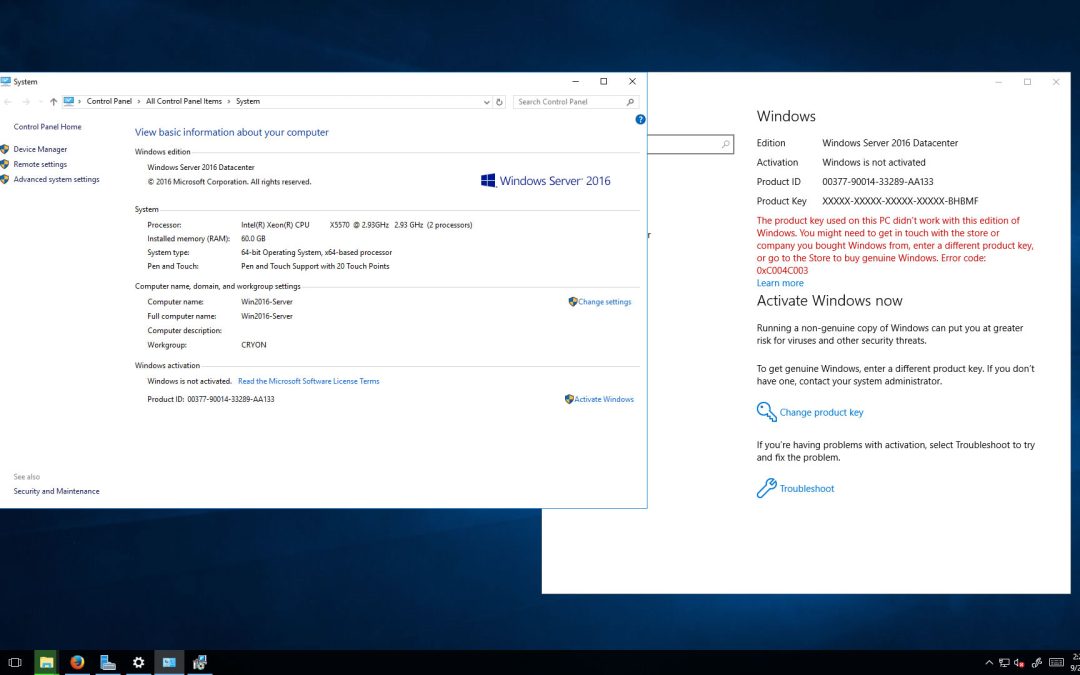Click the 'Activate Windows' link
Viewport: 1080px width, 675px height.
(x=603, y=399)
